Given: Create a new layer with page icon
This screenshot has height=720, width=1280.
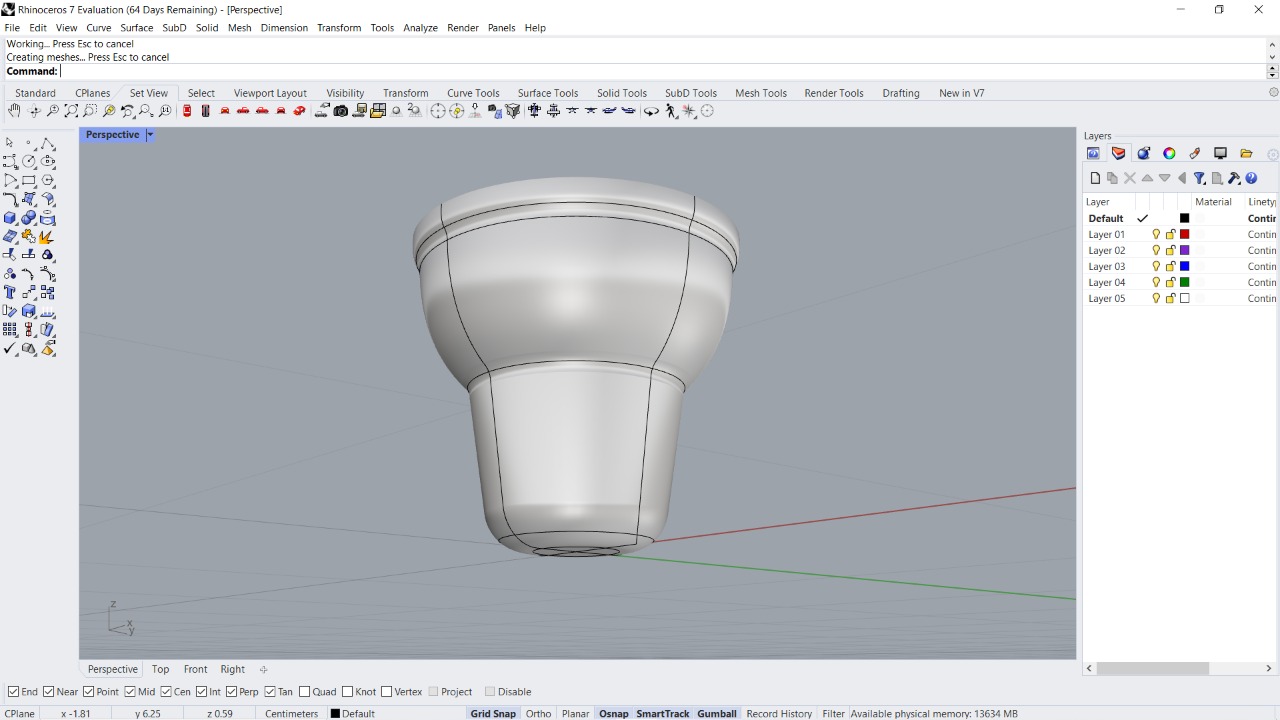Looking at the screenshot, I should tap(1095, 178).
